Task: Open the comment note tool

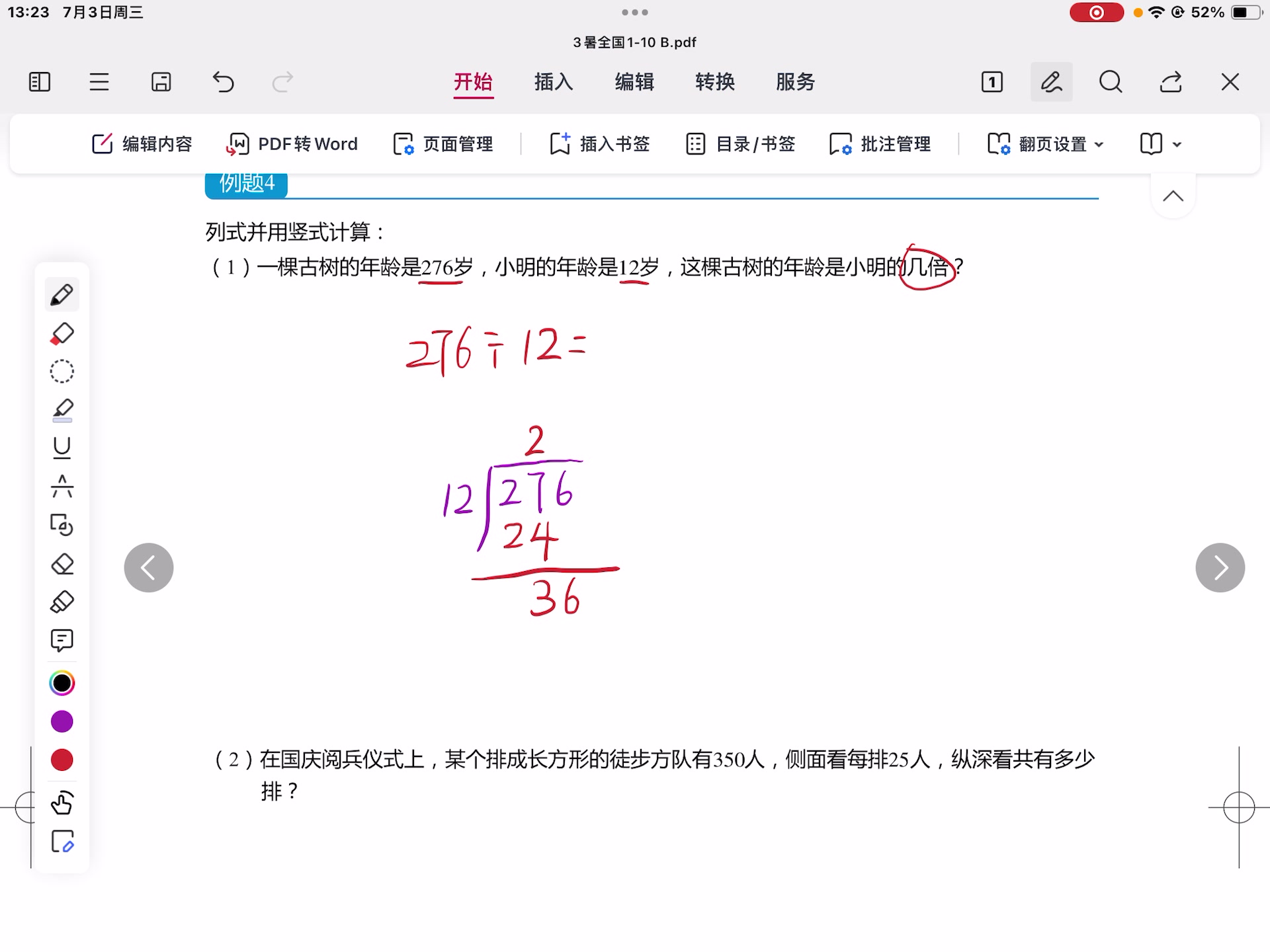Action: 62,640
